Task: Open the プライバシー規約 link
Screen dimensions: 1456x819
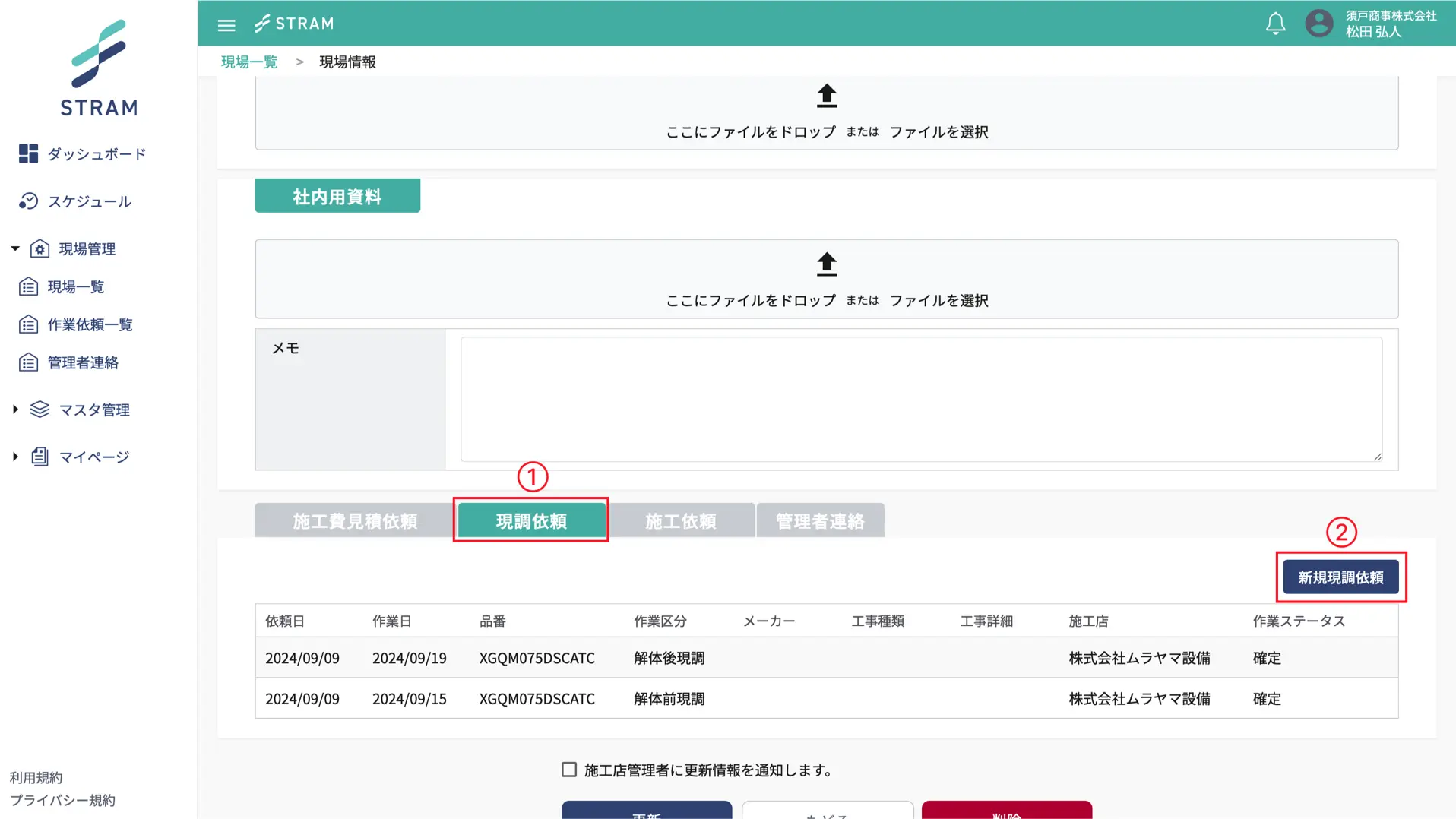Action: pyautogui.click(x=62, y=801)
